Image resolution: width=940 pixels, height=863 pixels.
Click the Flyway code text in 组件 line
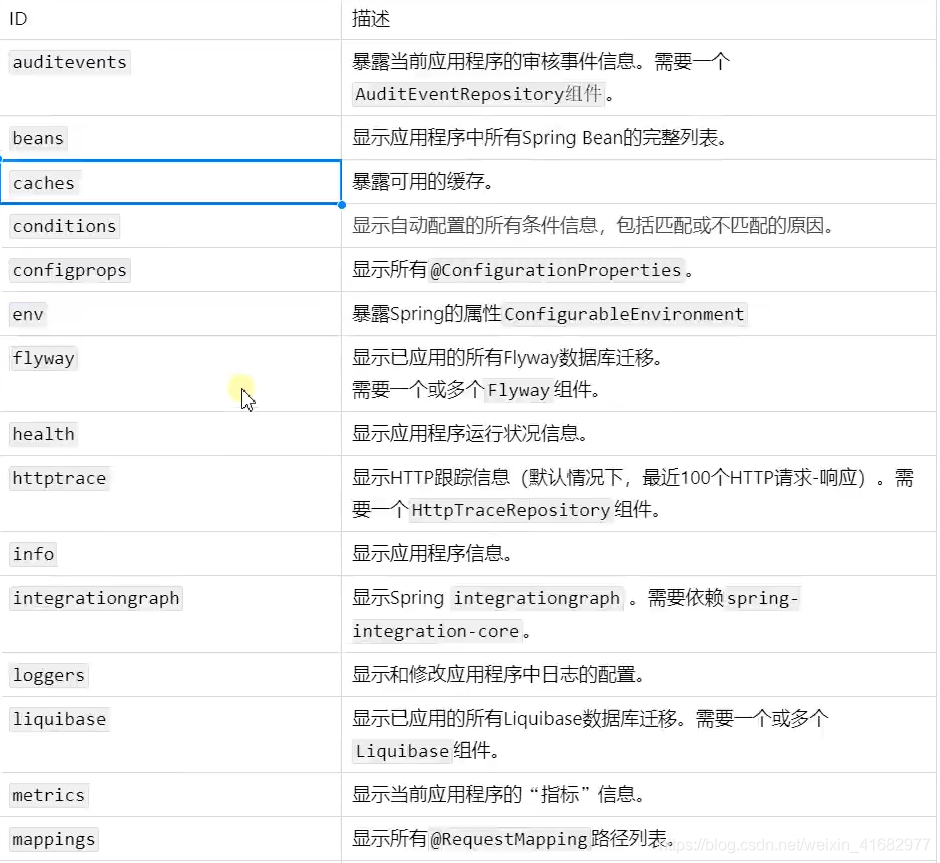519,390
